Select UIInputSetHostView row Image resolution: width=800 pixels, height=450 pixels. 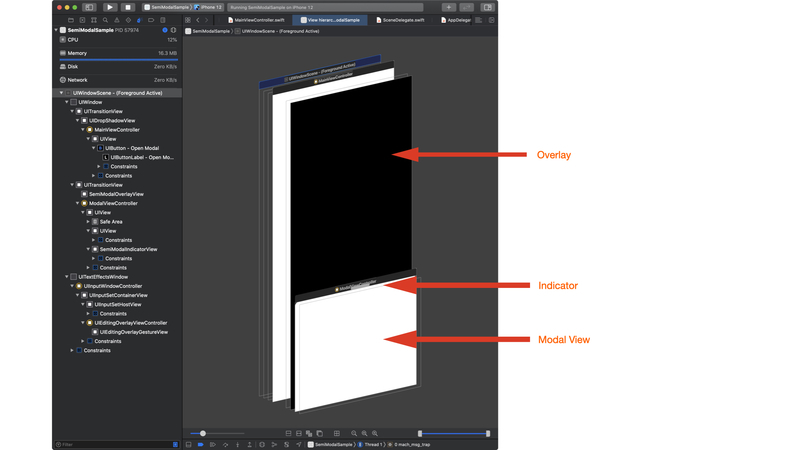(118, 304)
